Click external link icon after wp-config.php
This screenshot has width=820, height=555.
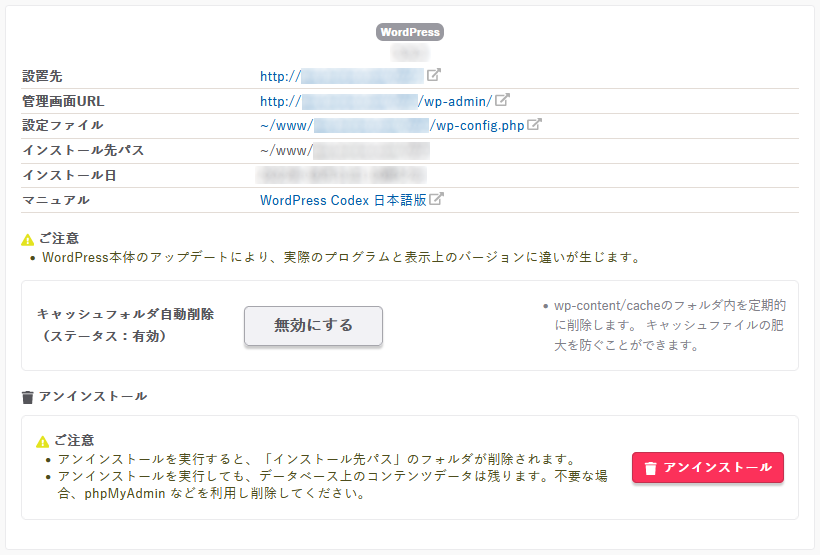(x=535, y=125)
